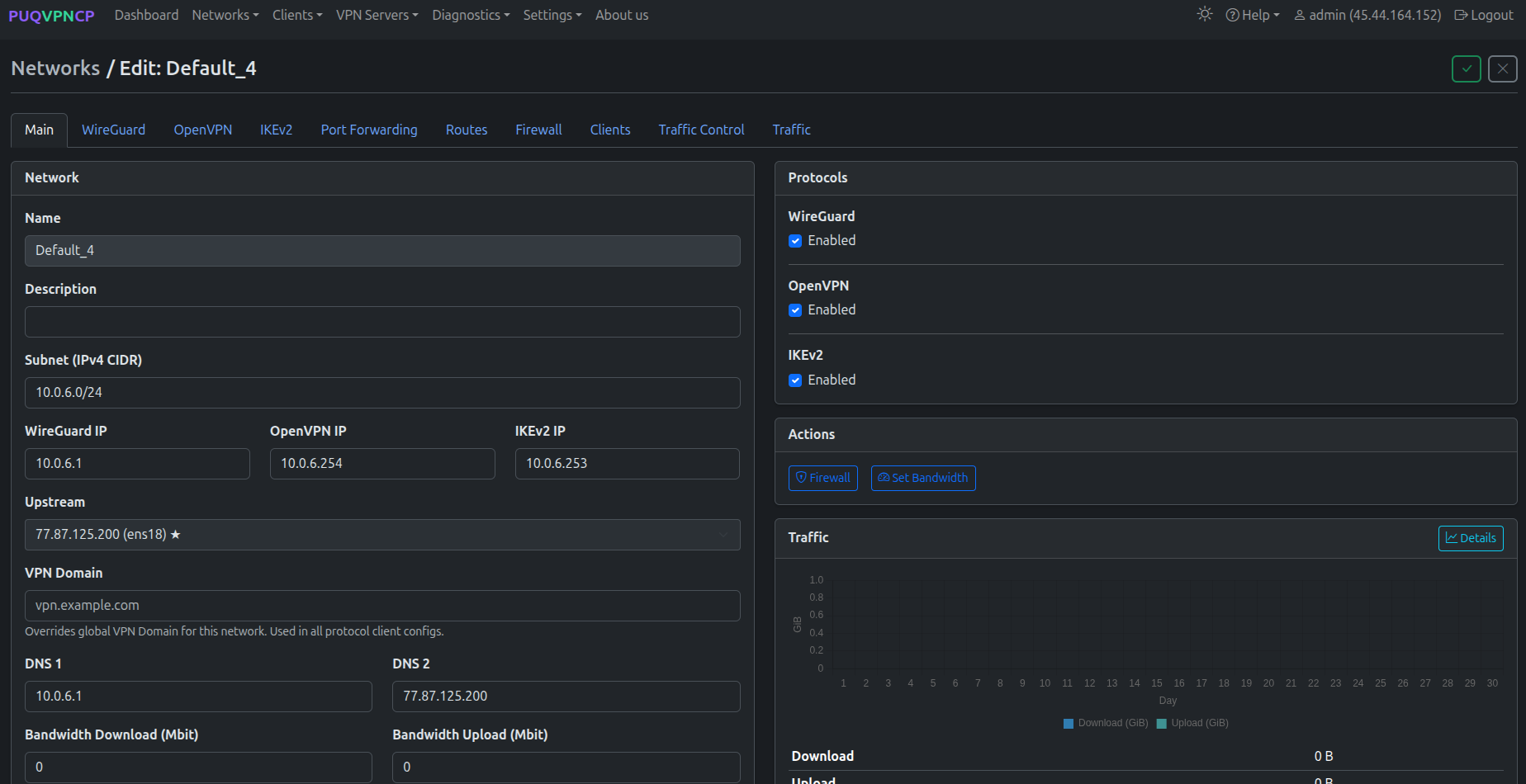Image resolution: width=1526 pixels, height=784 pixels.
Task: Save changes with the green checkmark icon
Action: pyautogui.click(x=1467, y=68)
